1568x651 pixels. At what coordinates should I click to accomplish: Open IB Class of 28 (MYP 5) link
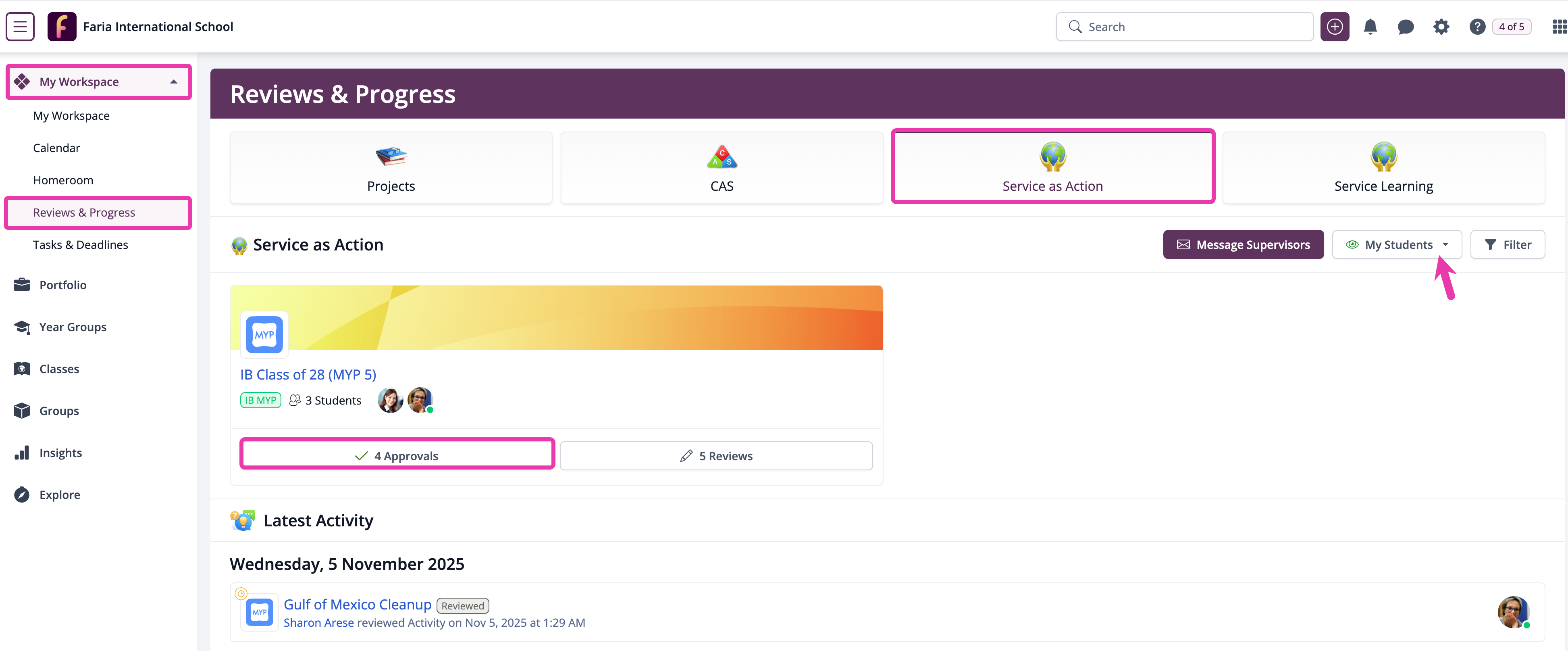point(308,375)
